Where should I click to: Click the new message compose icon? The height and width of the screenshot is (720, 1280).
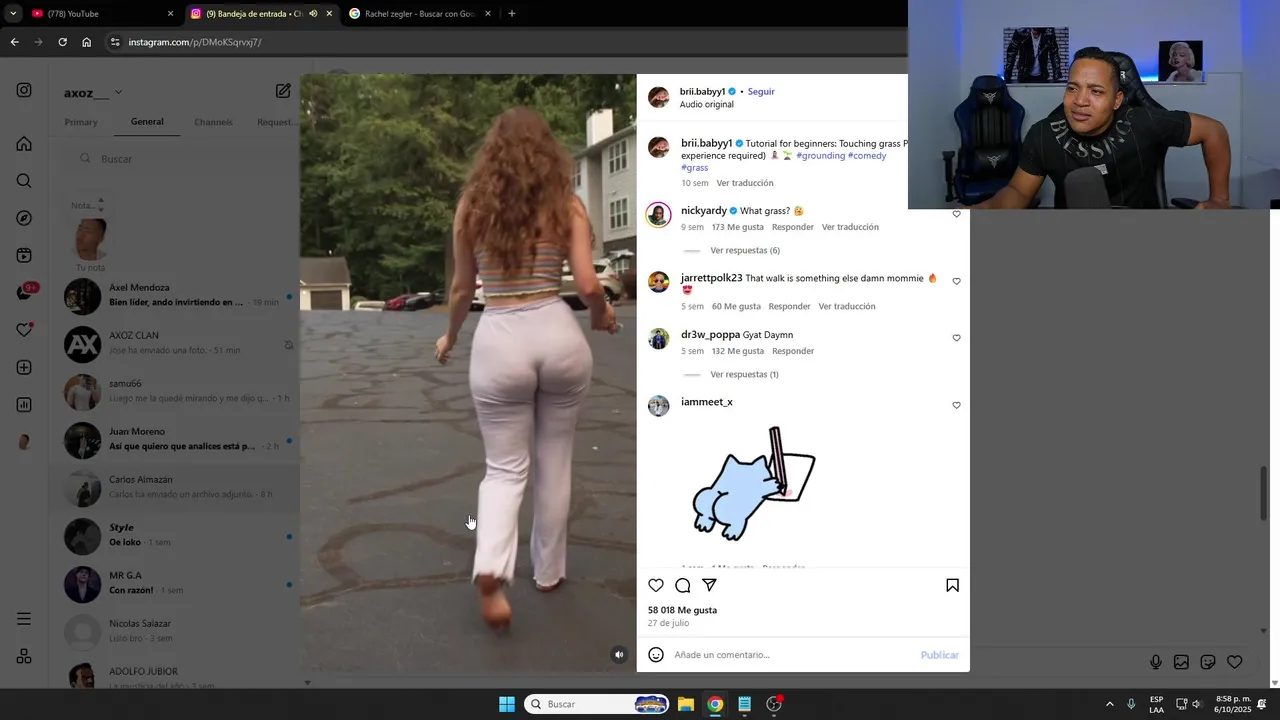pos(283,91)
